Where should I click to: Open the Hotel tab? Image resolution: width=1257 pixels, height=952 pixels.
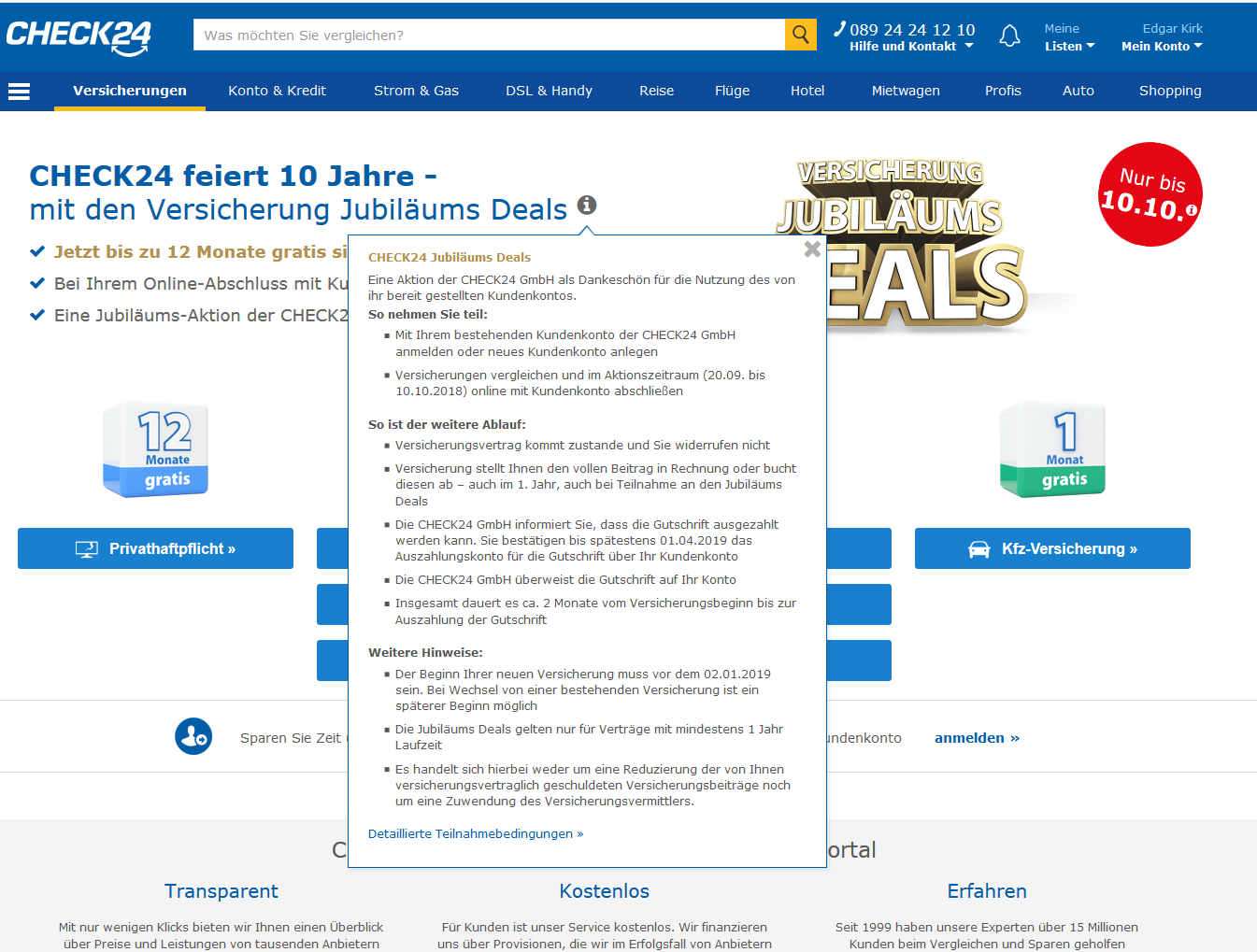pyautogui.click(x=807, y=91)
